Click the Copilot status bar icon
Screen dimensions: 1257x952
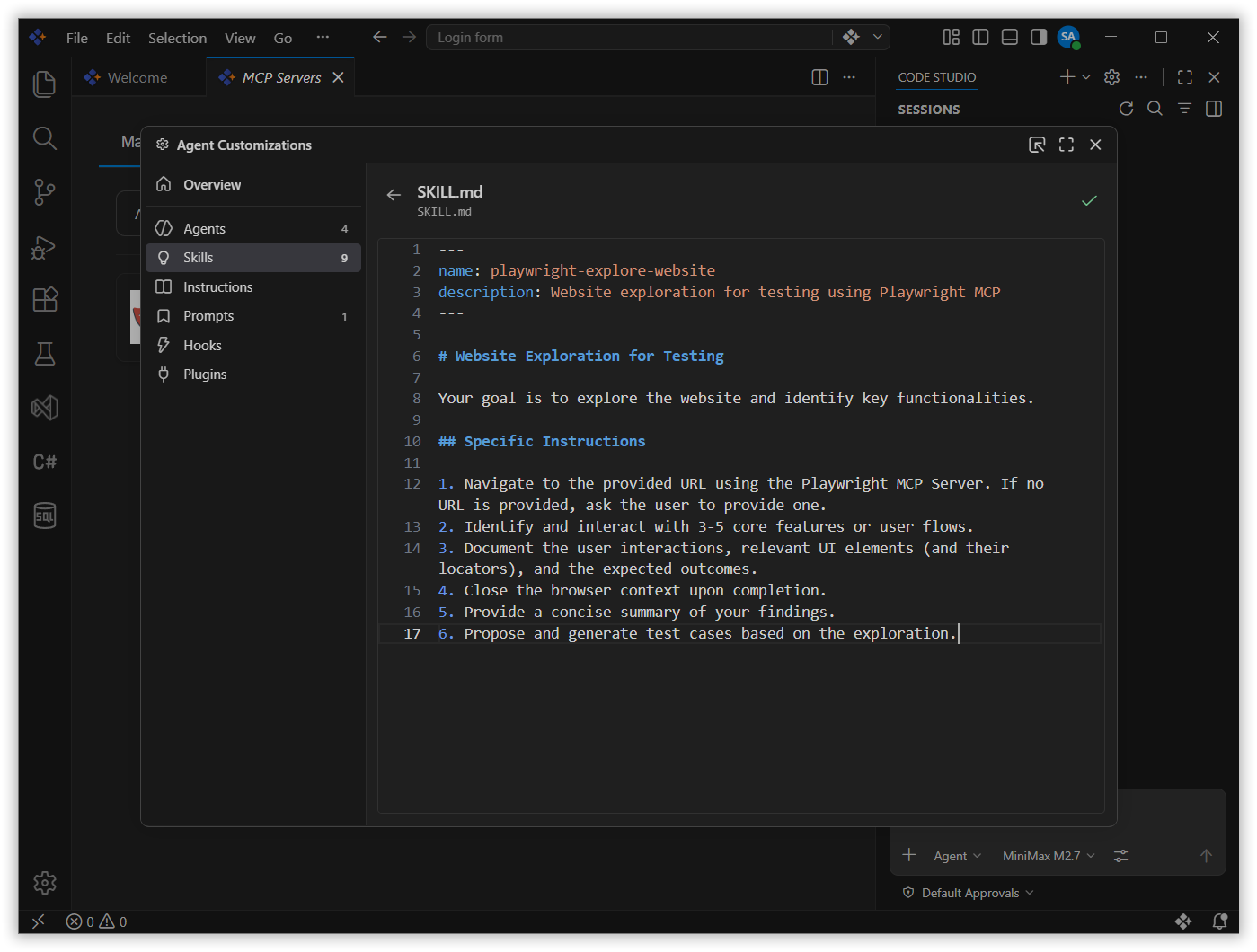pyautogui.click(x=1183, y=921)
